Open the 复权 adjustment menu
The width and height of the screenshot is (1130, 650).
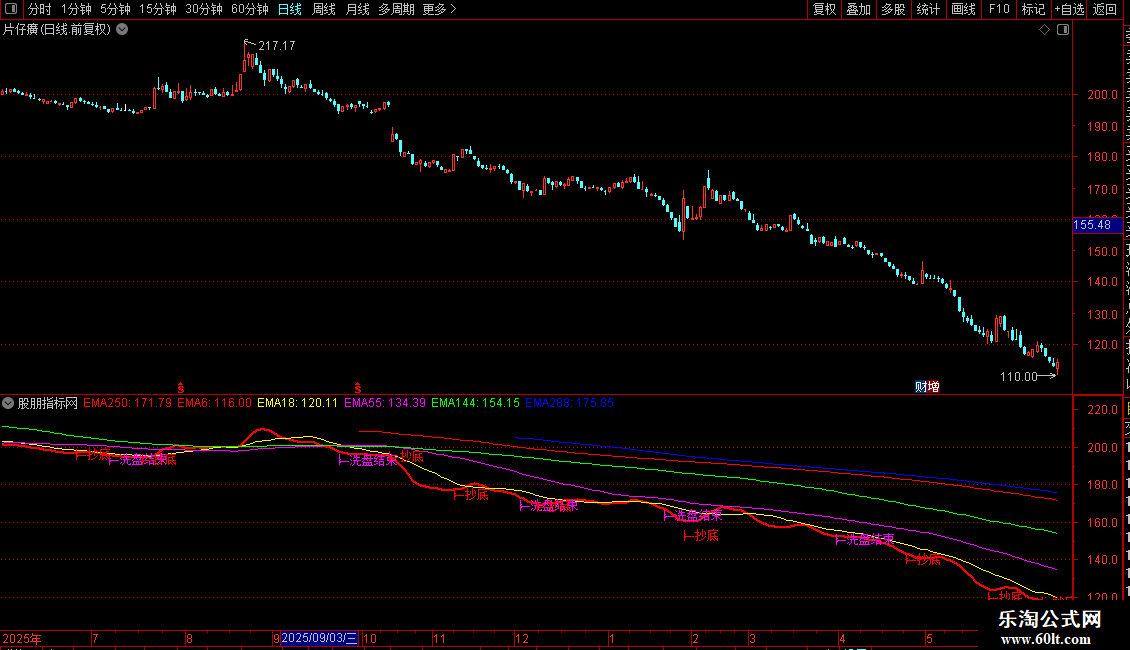click(824, 9)
